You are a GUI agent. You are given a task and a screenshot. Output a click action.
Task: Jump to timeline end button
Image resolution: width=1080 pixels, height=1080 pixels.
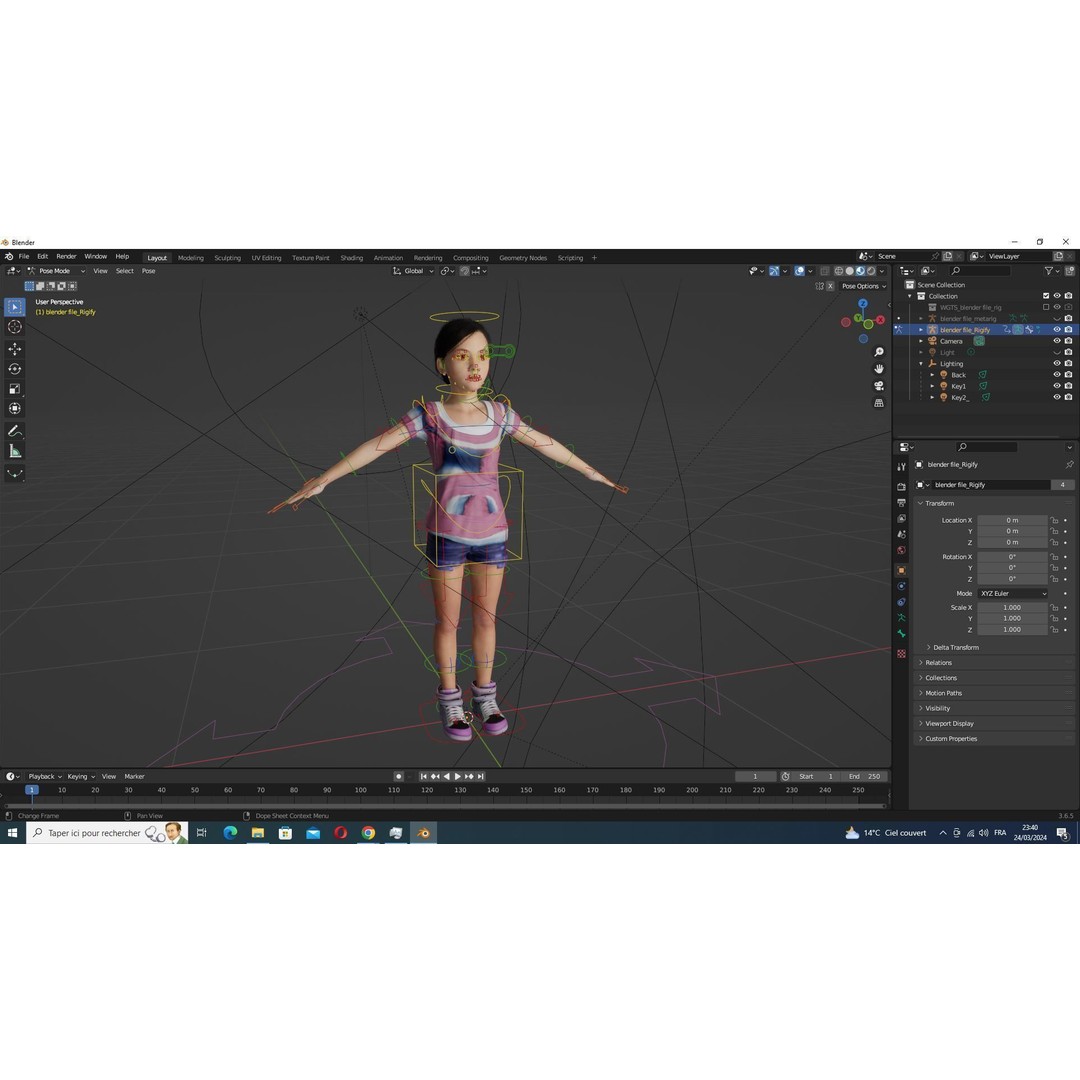point(481,777)
